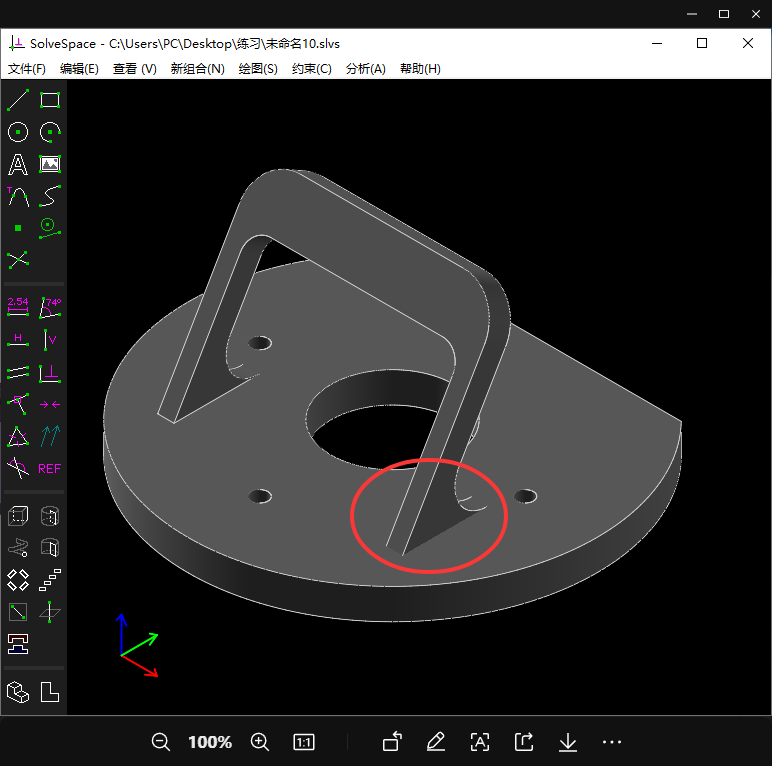772x766 pixels.
Task: Pick the circle drawing tool
Action: [x=18, y=132]
